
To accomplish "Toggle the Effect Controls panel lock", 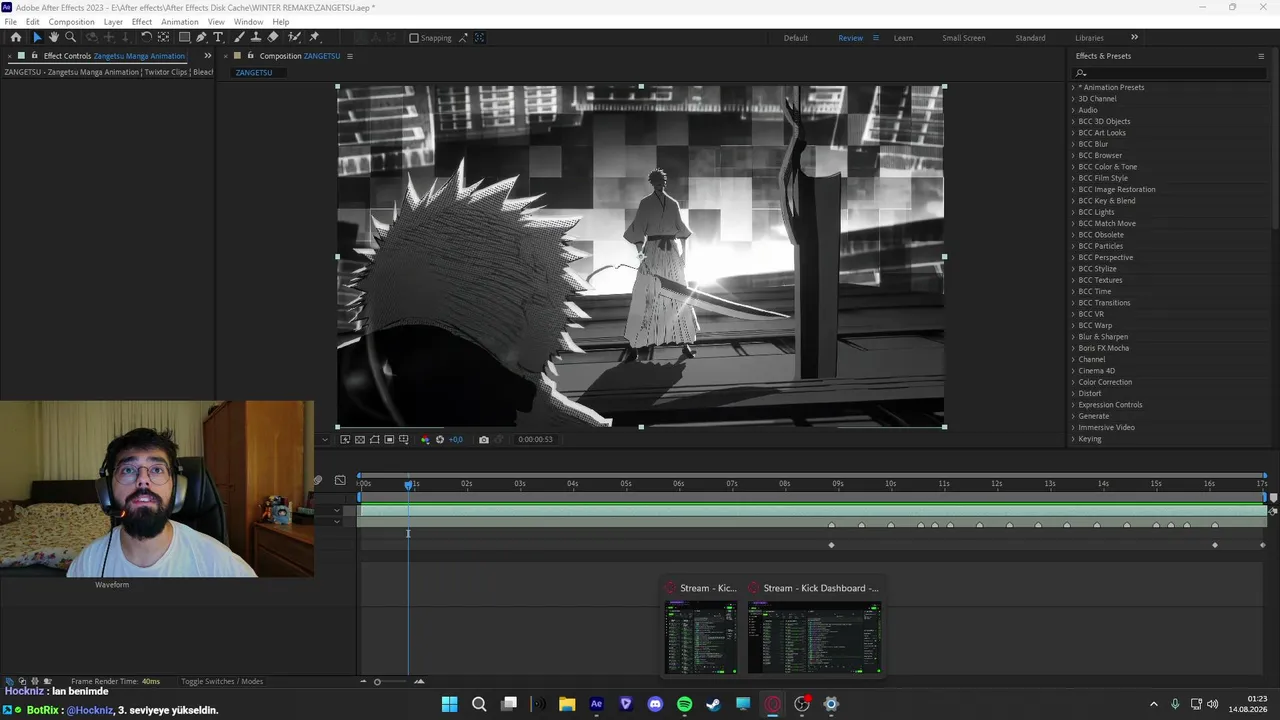I will (x=35, y=56).
